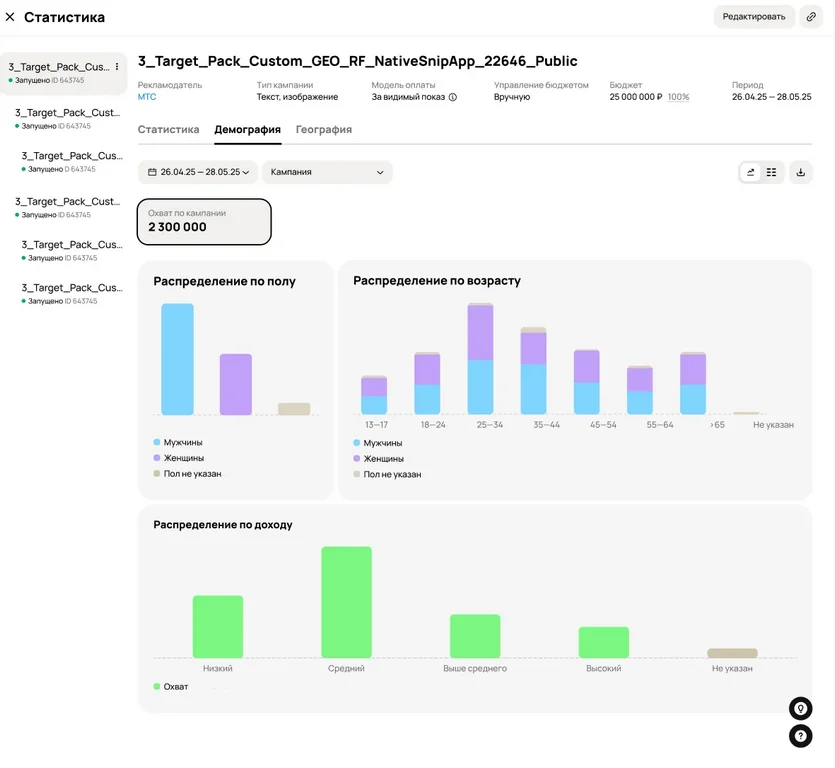Copy campaign link with the chain icon
The height and width of the screenshot is (768, 835).
pyautogui.click(x=811, y=17)
